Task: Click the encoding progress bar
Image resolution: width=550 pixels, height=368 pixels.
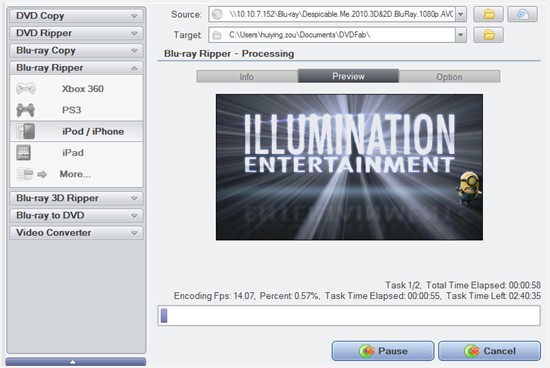Action: pos(349,316)
